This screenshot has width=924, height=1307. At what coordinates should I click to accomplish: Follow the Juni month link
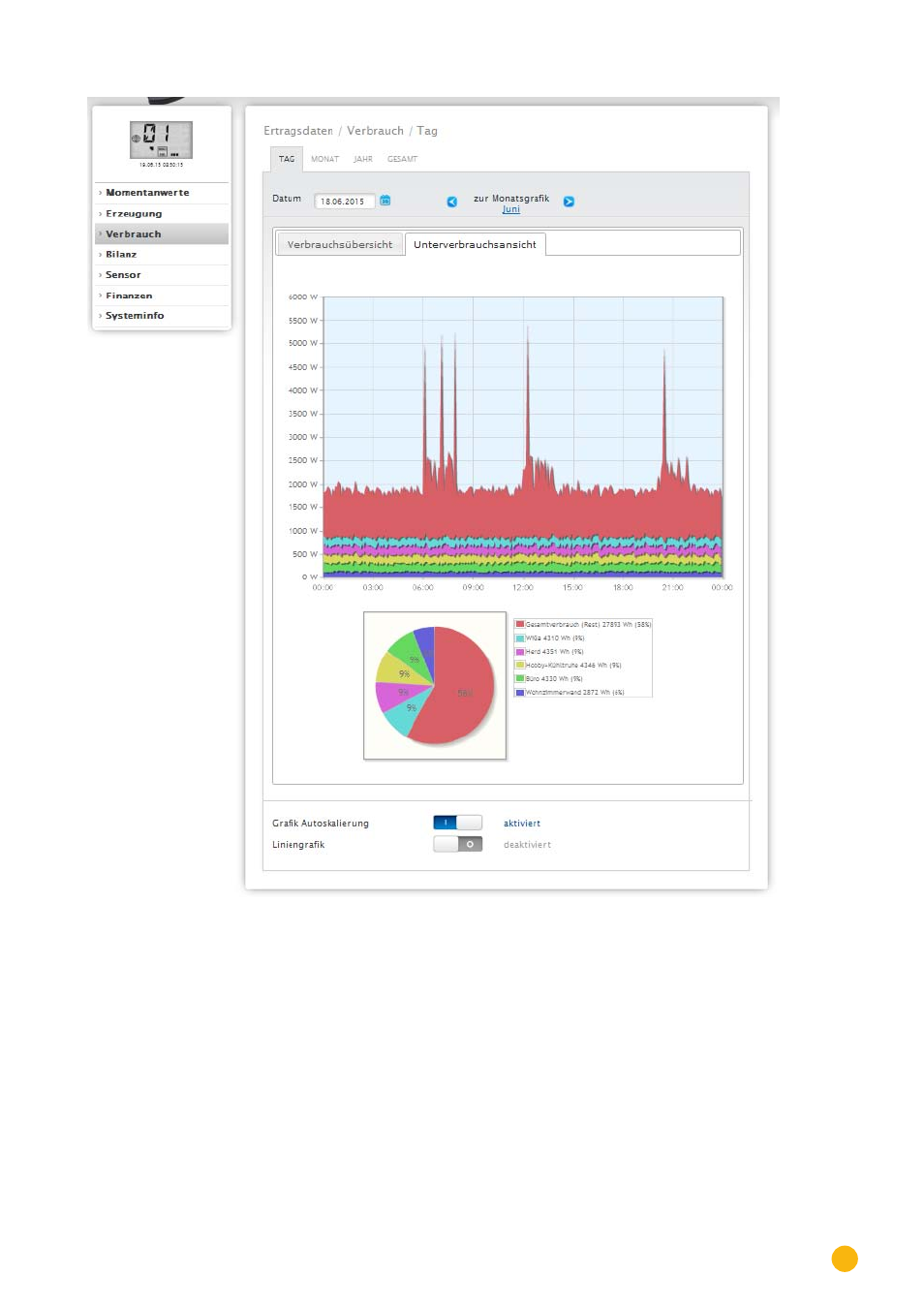coord(511,209)
